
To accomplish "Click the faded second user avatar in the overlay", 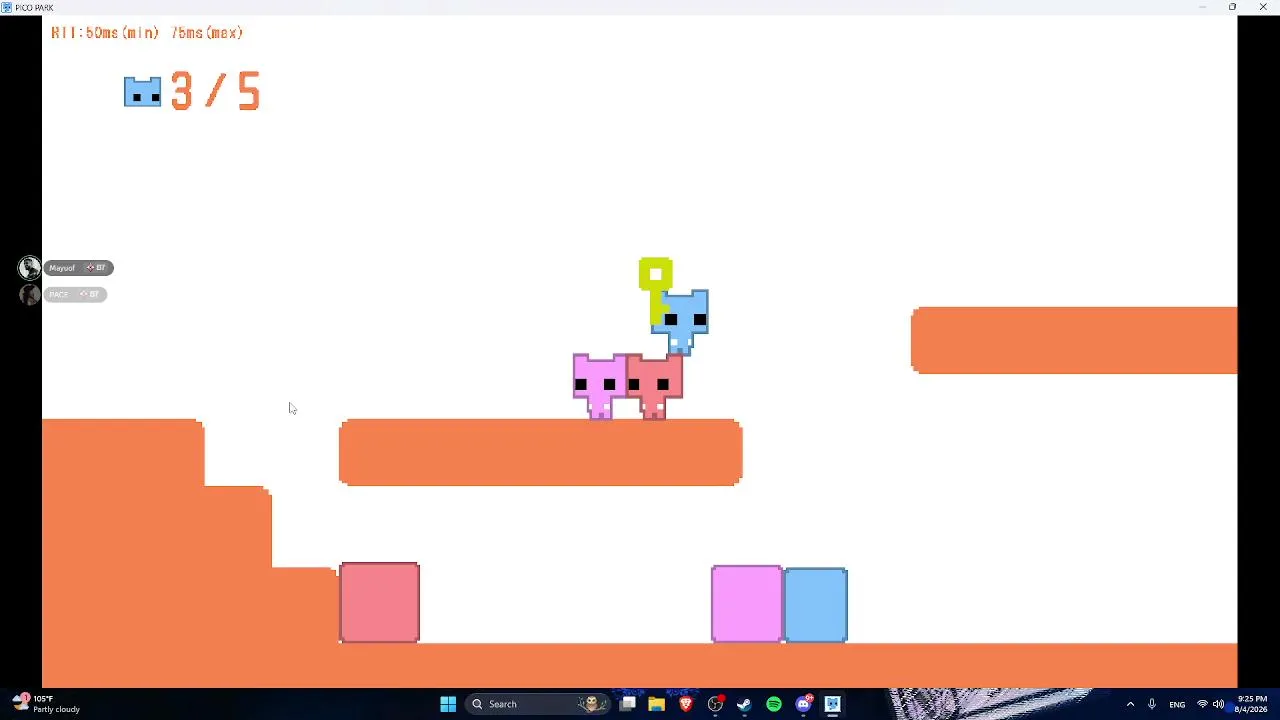I will (29, 294).
